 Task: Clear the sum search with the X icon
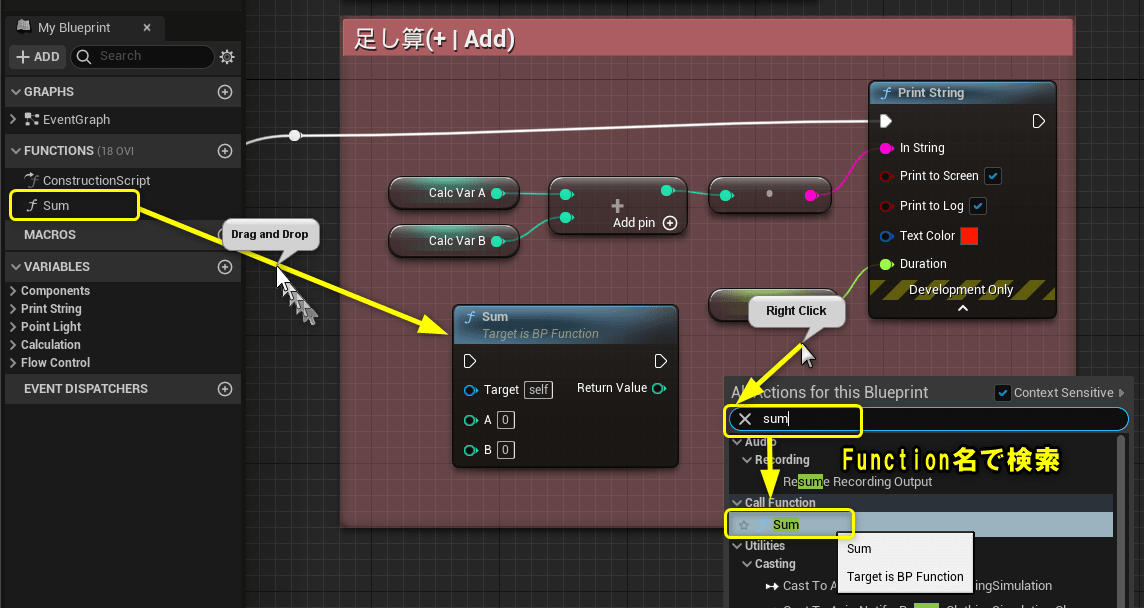pyautogui.click(x=743, y=421)
